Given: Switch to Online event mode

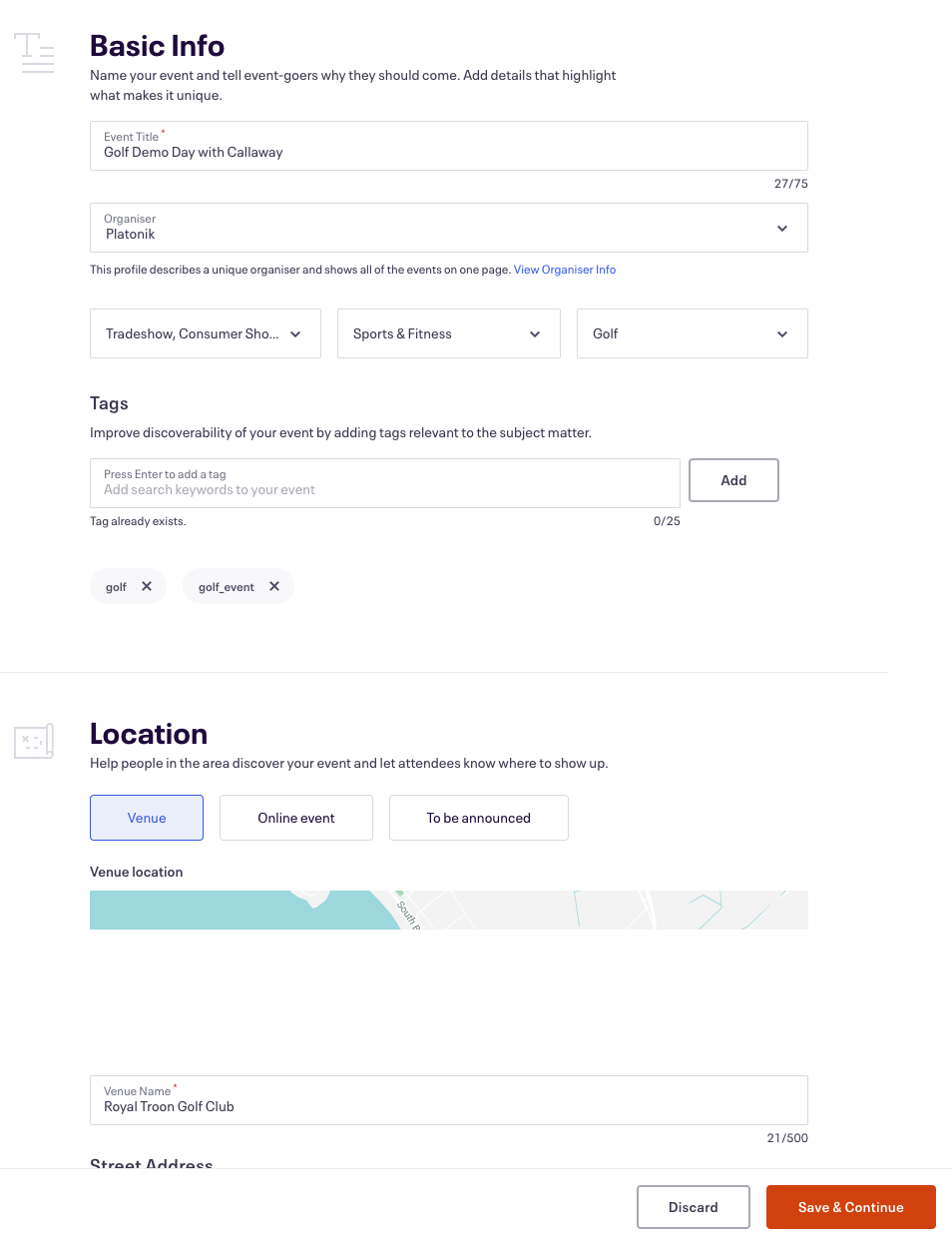Looking at the screenshot, I should click(295, 818).
